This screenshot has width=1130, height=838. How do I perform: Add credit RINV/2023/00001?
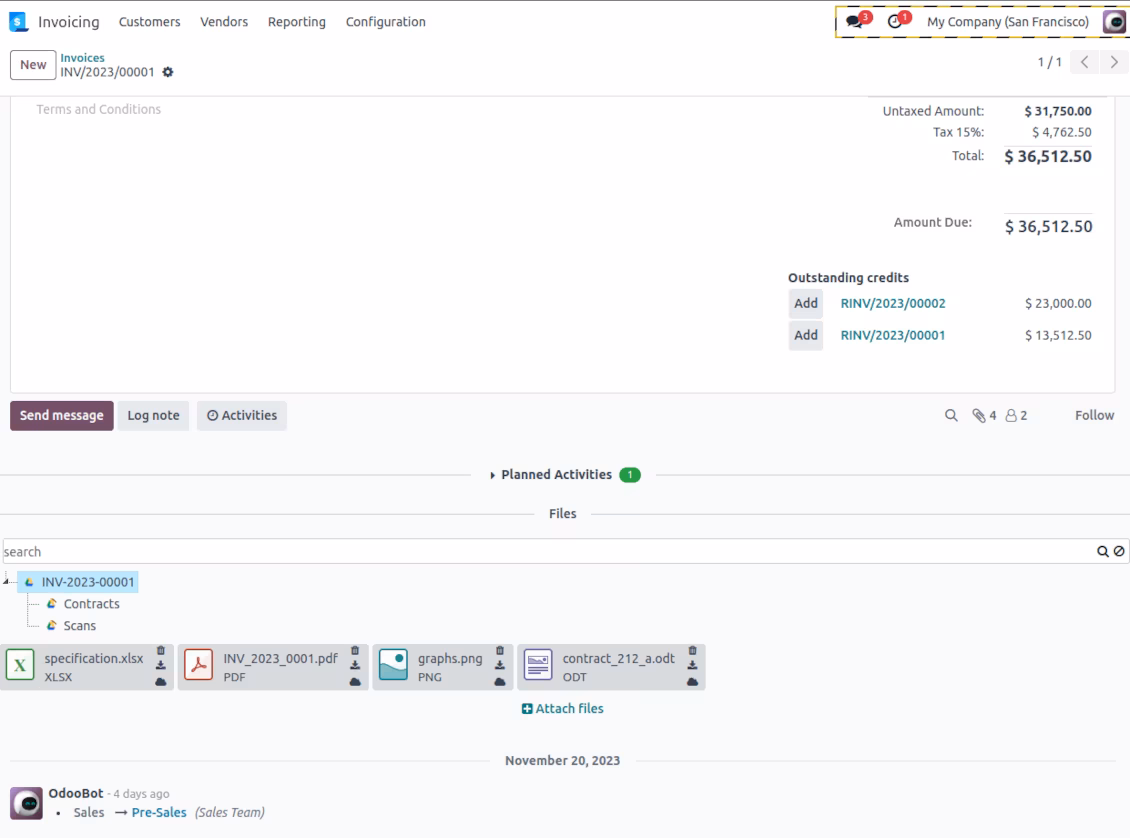[x=806, y=335]
